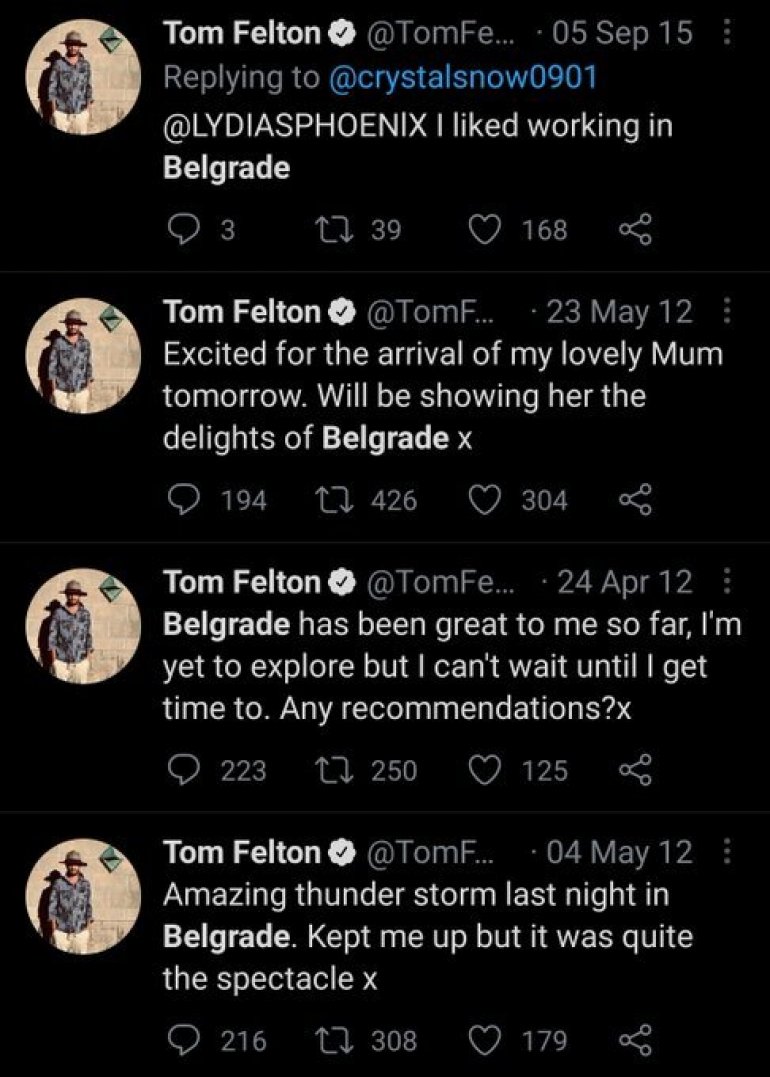Share the 'thunder storm' tweet

(x=635, y=1040)
